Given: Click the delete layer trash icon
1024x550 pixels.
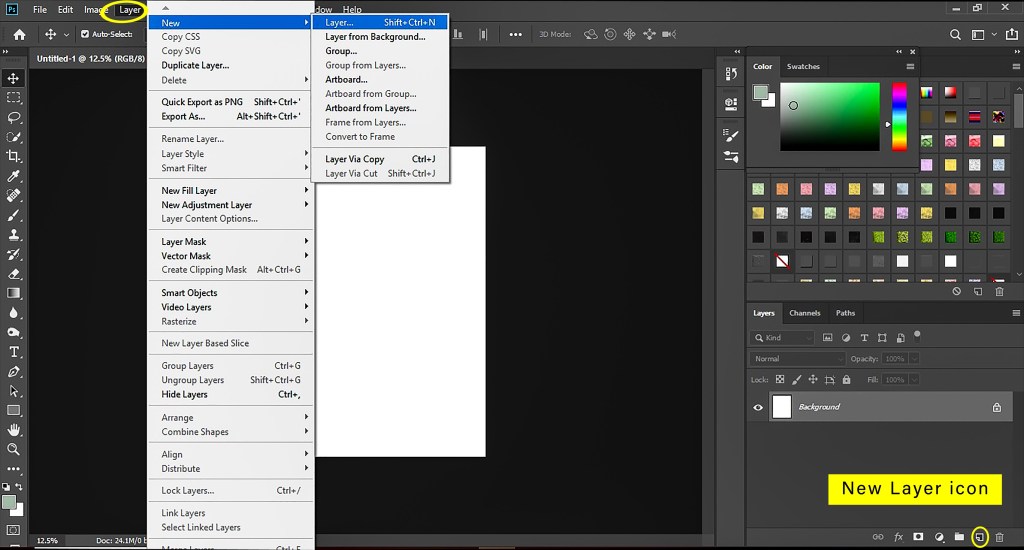Looking at the screenshot, I should coord(999,537).
